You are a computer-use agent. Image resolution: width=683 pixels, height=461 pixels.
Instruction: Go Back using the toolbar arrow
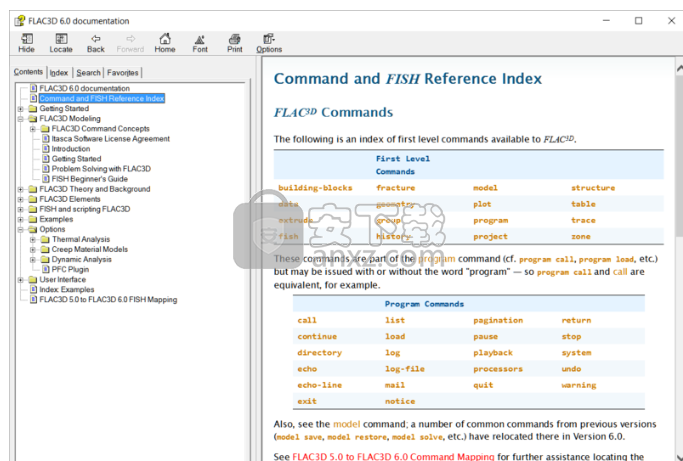point(95,43)
